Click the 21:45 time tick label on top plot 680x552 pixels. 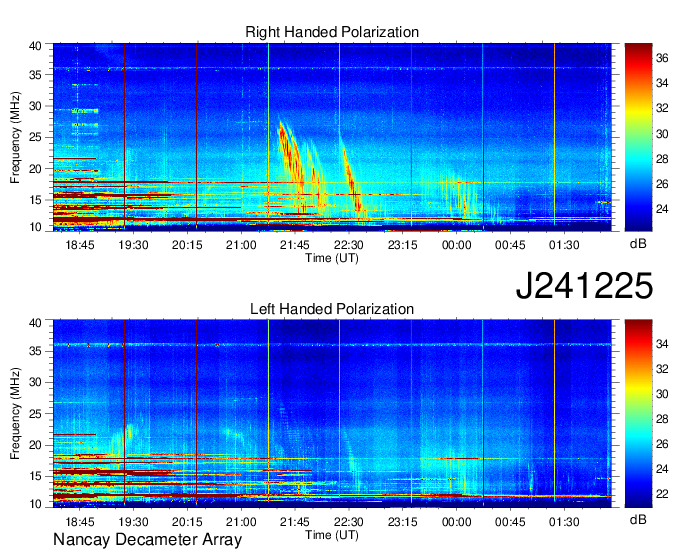point(295,245)
